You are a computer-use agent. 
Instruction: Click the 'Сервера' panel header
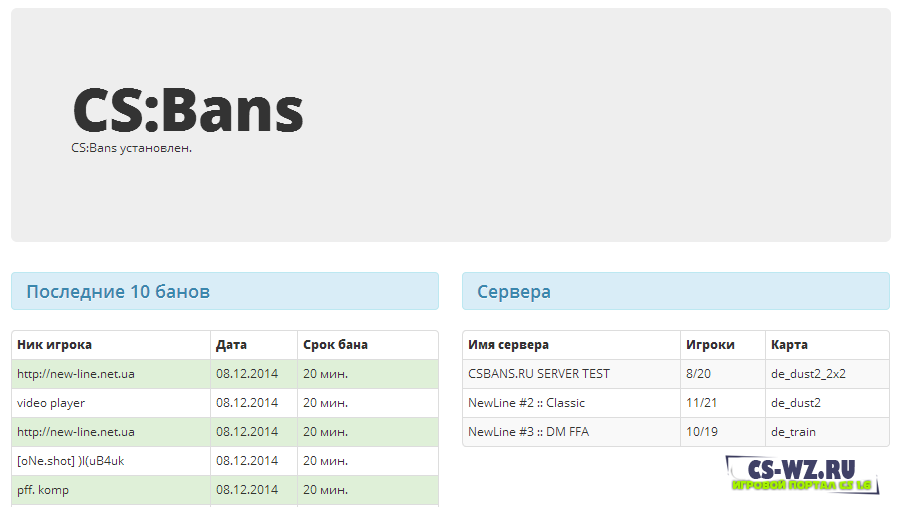(676, 291)
